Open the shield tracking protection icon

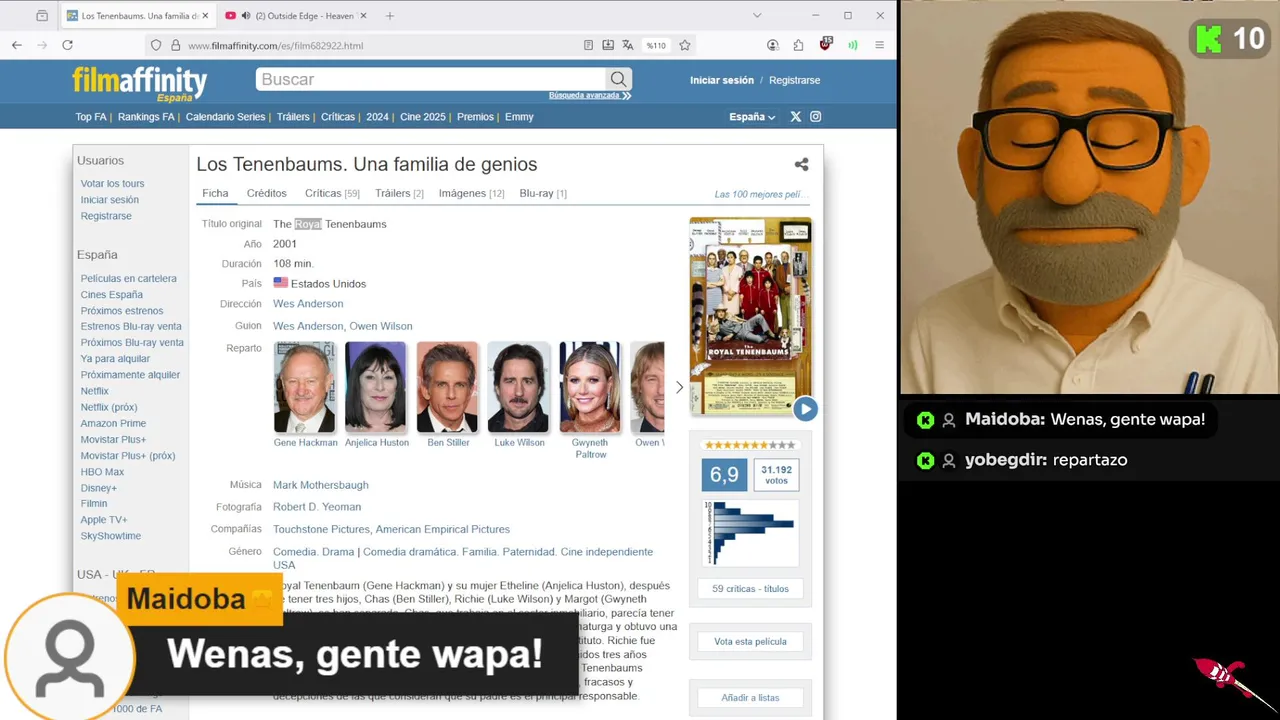[156, 45]
